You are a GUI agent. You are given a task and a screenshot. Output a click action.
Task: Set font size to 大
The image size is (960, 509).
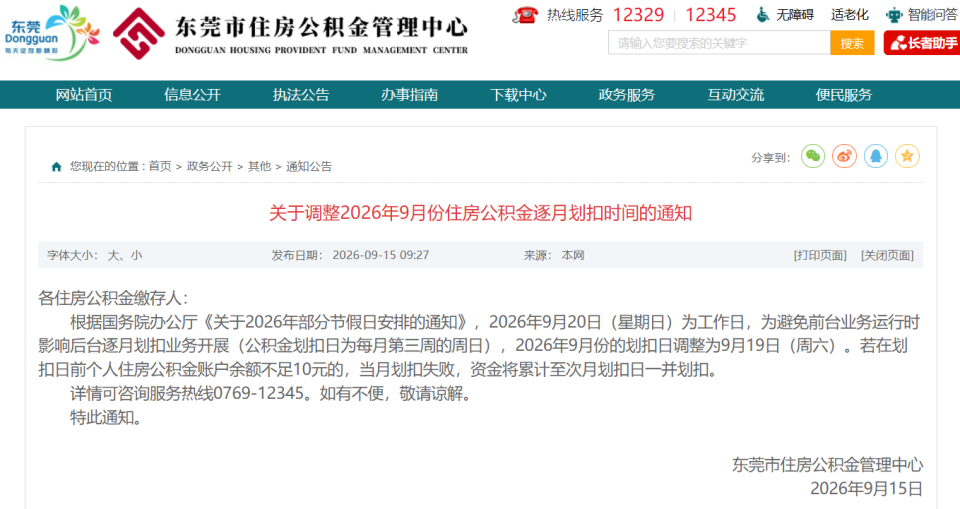point(113,255)
